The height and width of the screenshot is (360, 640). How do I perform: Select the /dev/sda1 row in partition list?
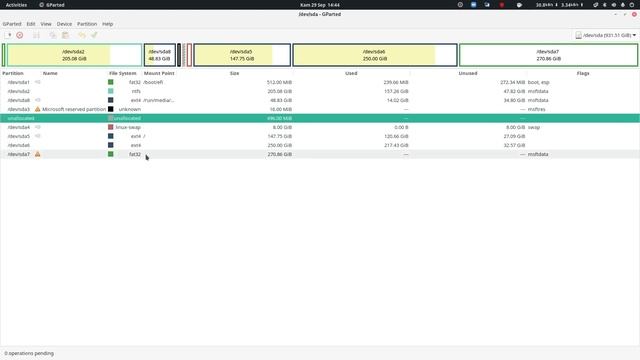click(x=320, y=82)
